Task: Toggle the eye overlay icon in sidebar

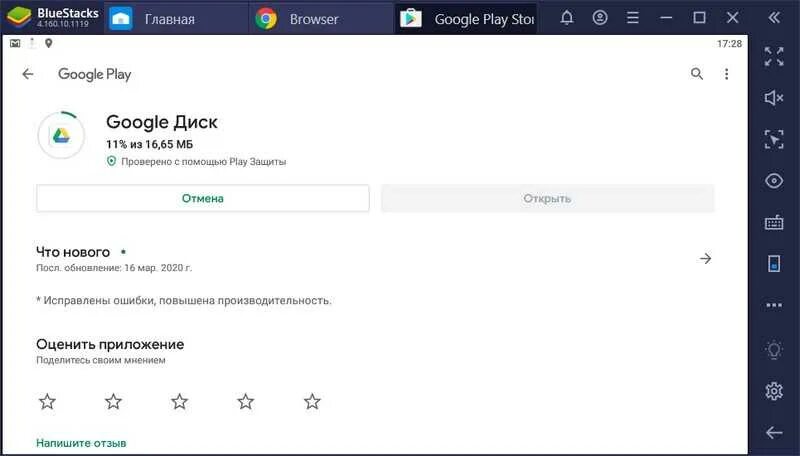Action: pos(774,181)
